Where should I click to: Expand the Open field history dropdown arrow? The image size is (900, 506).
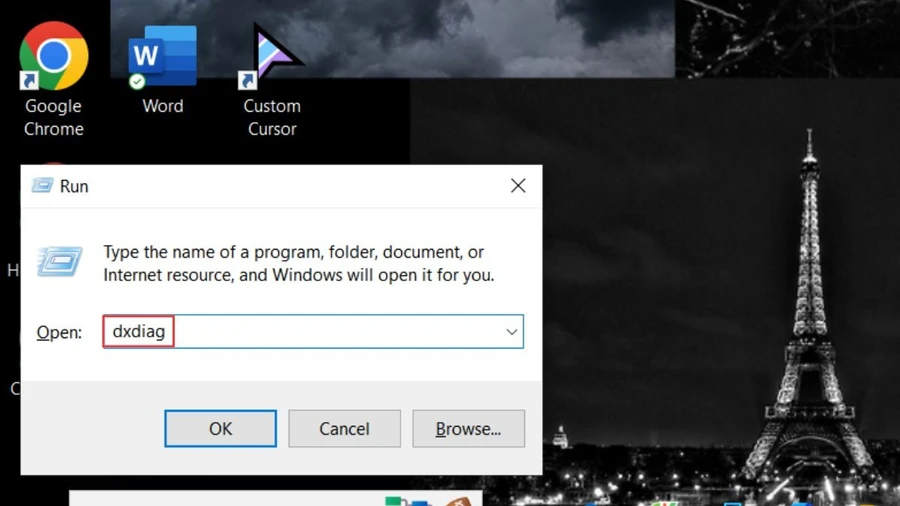(511, 332)
